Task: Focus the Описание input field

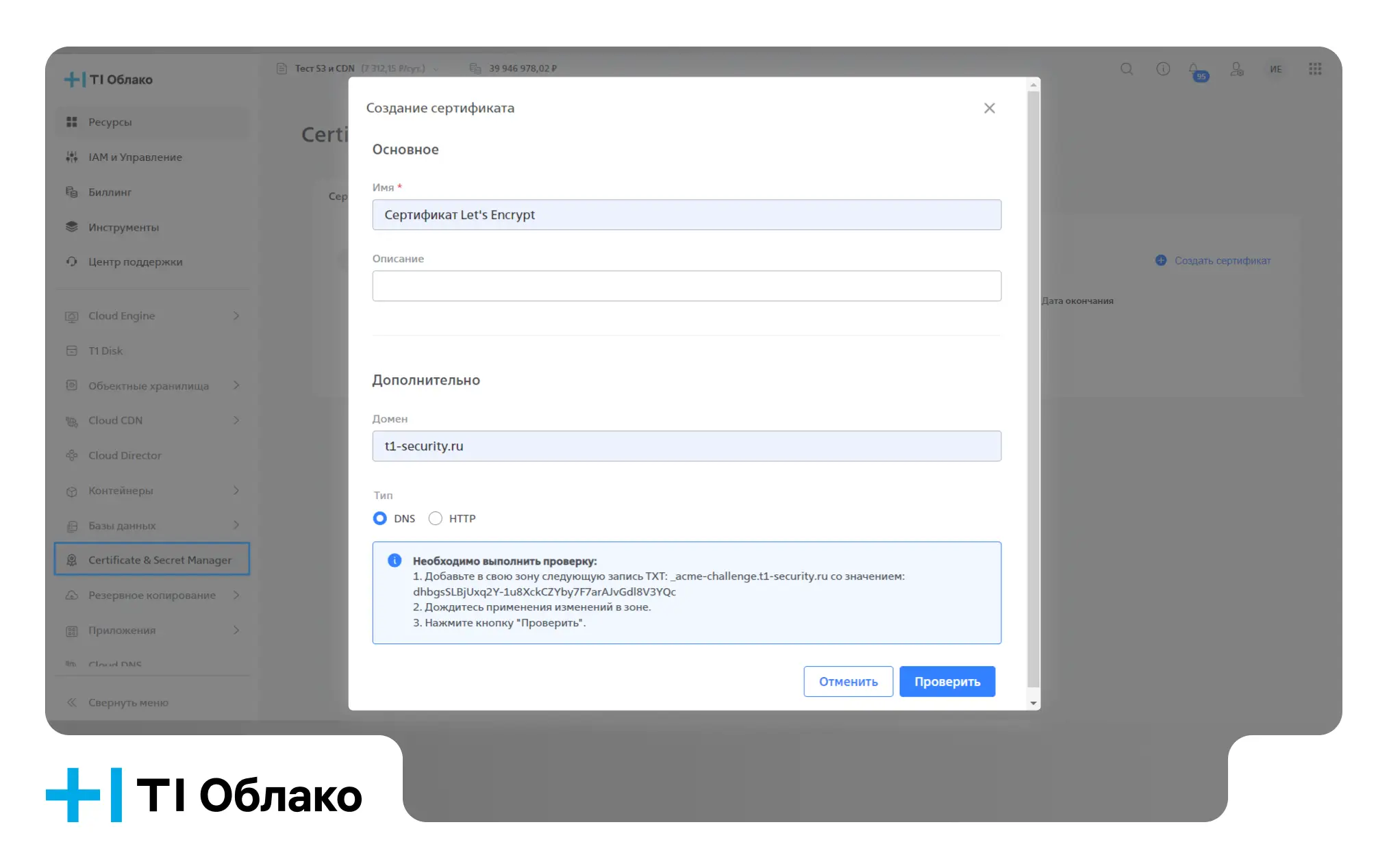Action: tap(686, 286)
